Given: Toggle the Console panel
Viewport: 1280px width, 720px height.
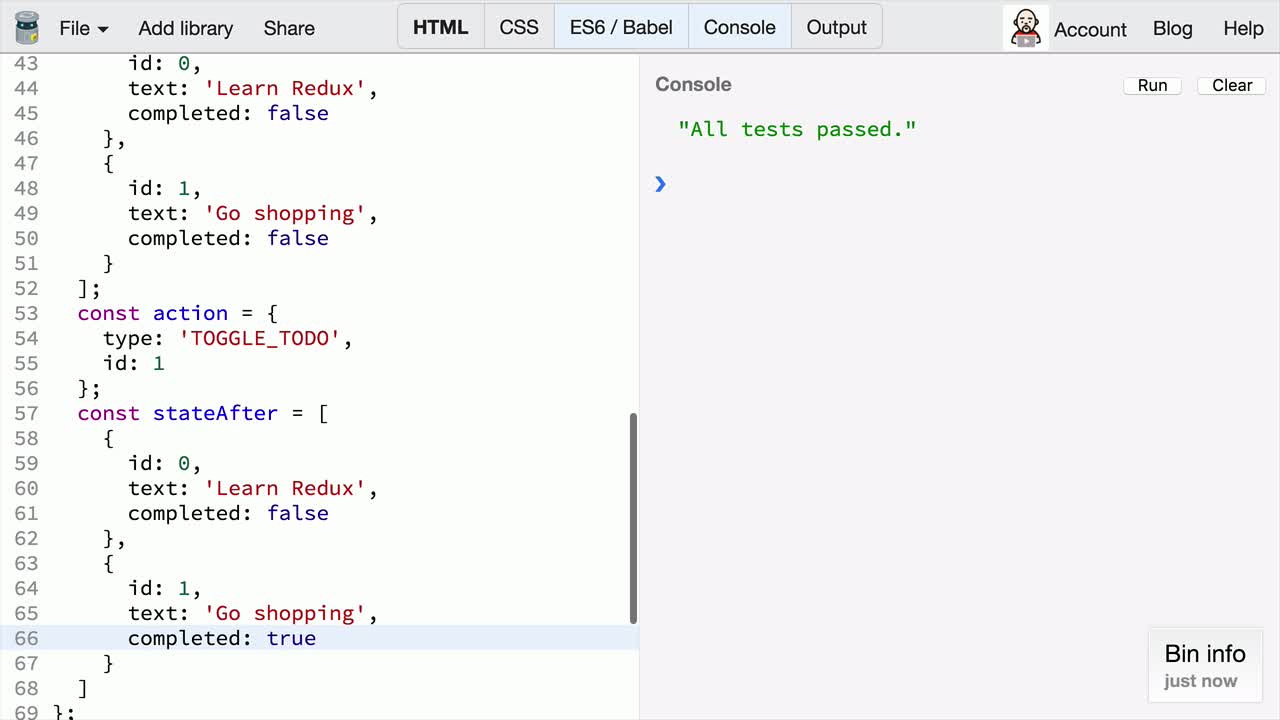Looking at the screenshot, I should pyautogui.click(x=740, y=27).
